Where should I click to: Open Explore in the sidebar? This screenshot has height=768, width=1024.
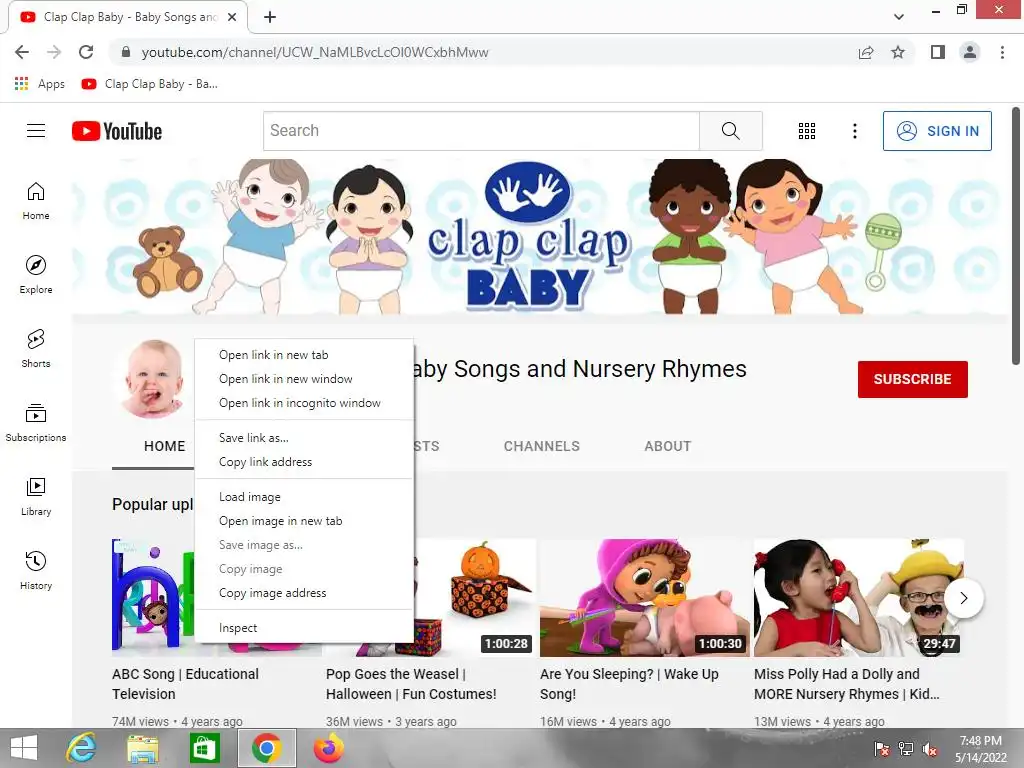coord(36,275)
